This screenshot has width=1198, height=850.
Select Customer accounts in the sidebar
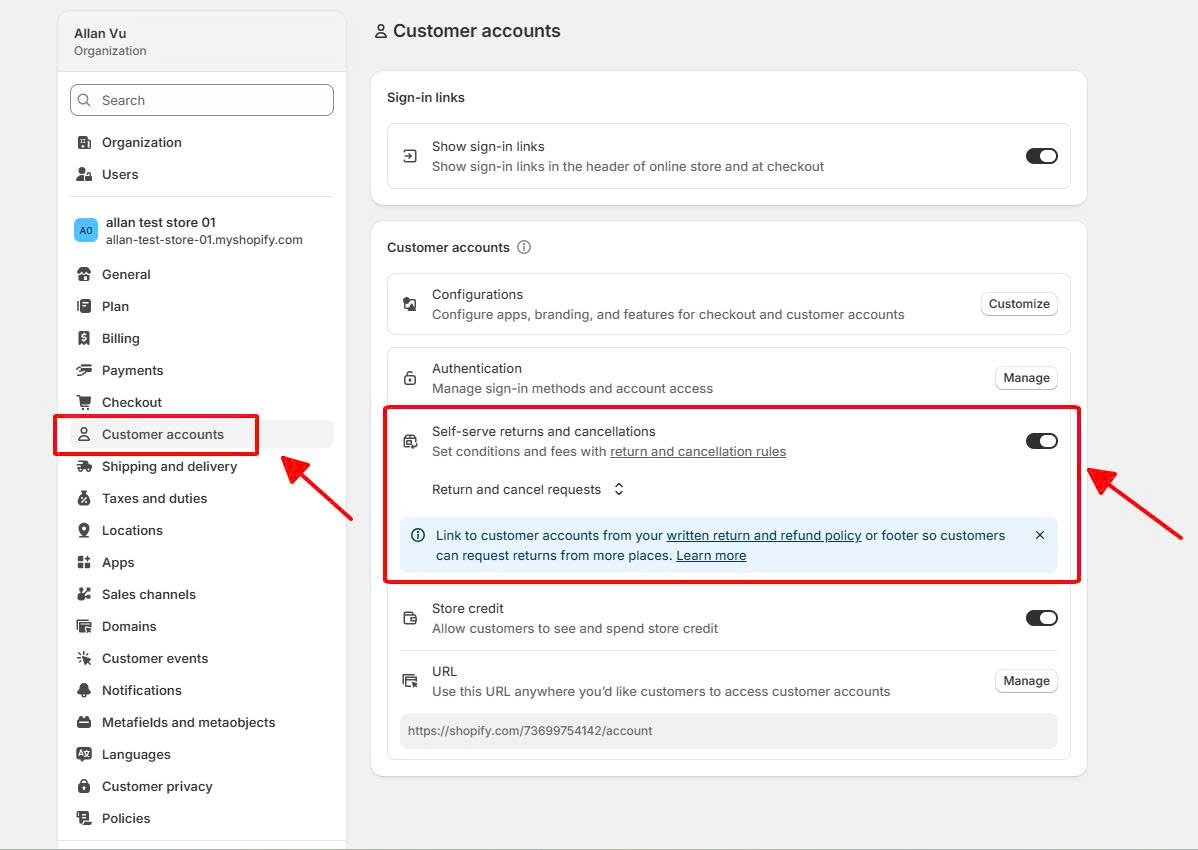click(x=202, y=435)
